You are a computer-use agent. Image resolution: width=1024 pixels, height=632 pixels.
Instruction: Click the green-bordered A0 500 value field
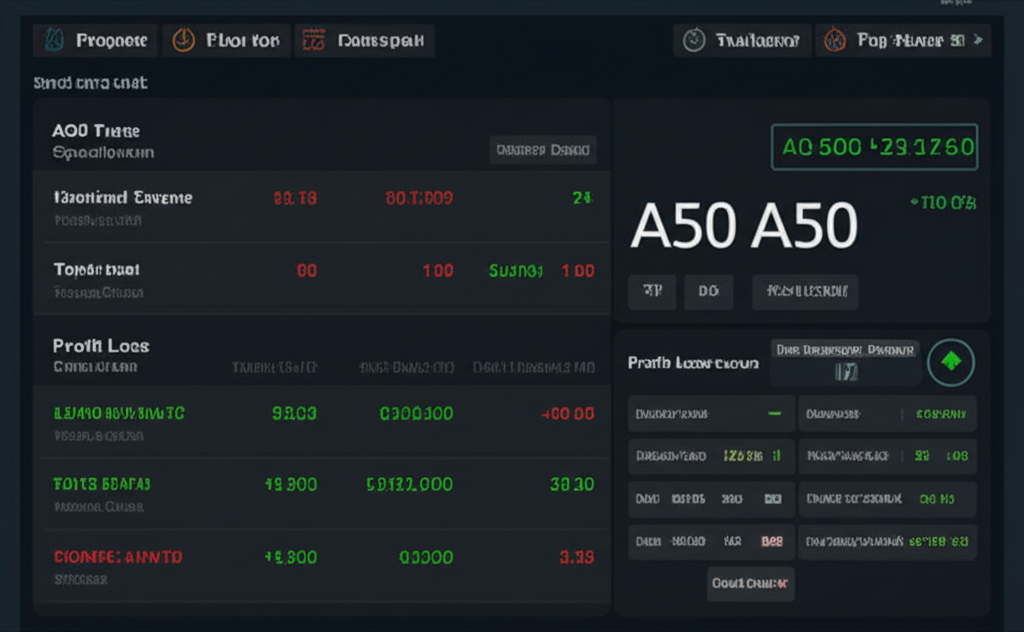click(874, 148)
